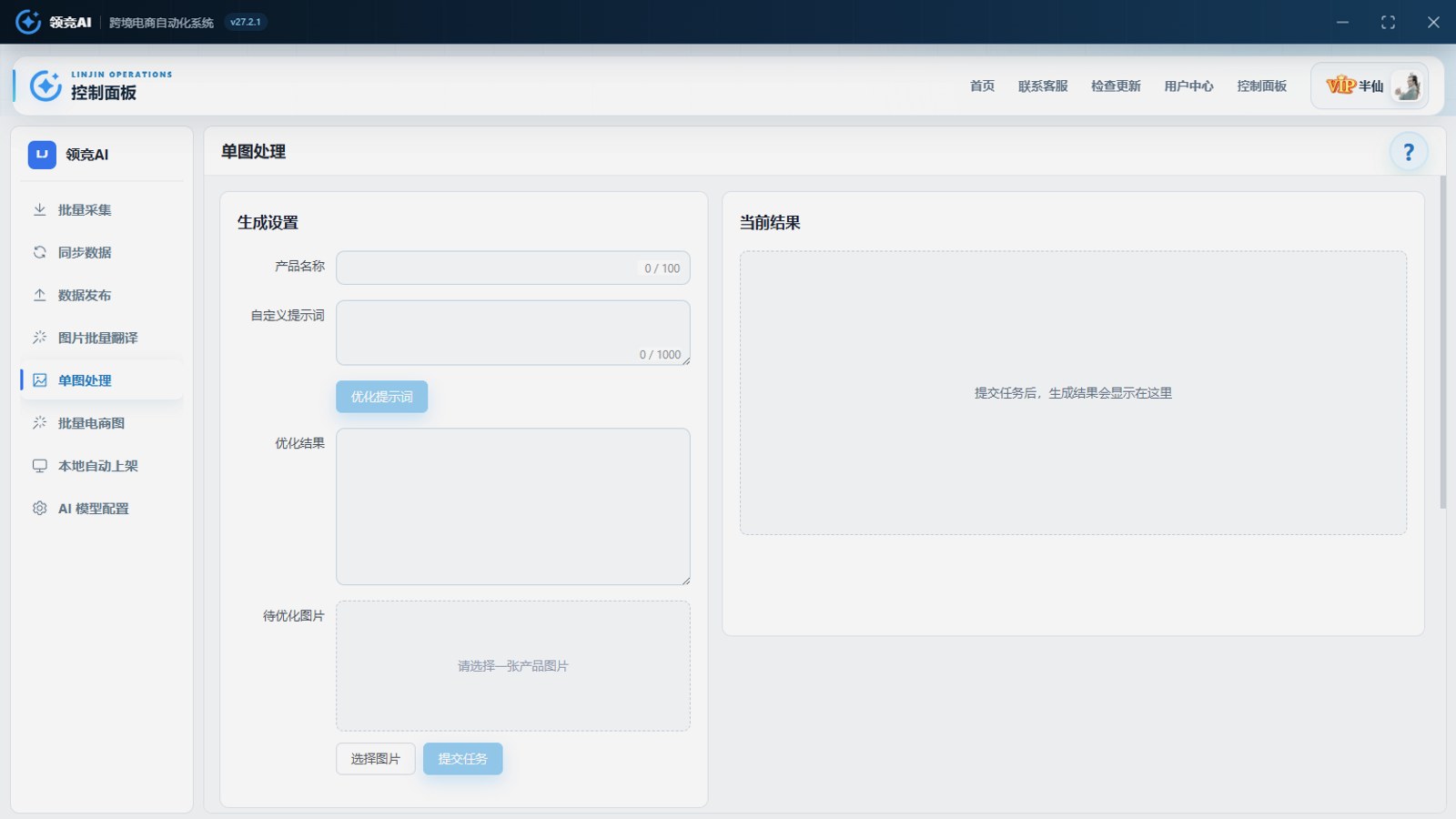The image size is (1456, 819).
Task: Click the 请选择一张产品图片 upload area
Action: [x=513, y=666]
